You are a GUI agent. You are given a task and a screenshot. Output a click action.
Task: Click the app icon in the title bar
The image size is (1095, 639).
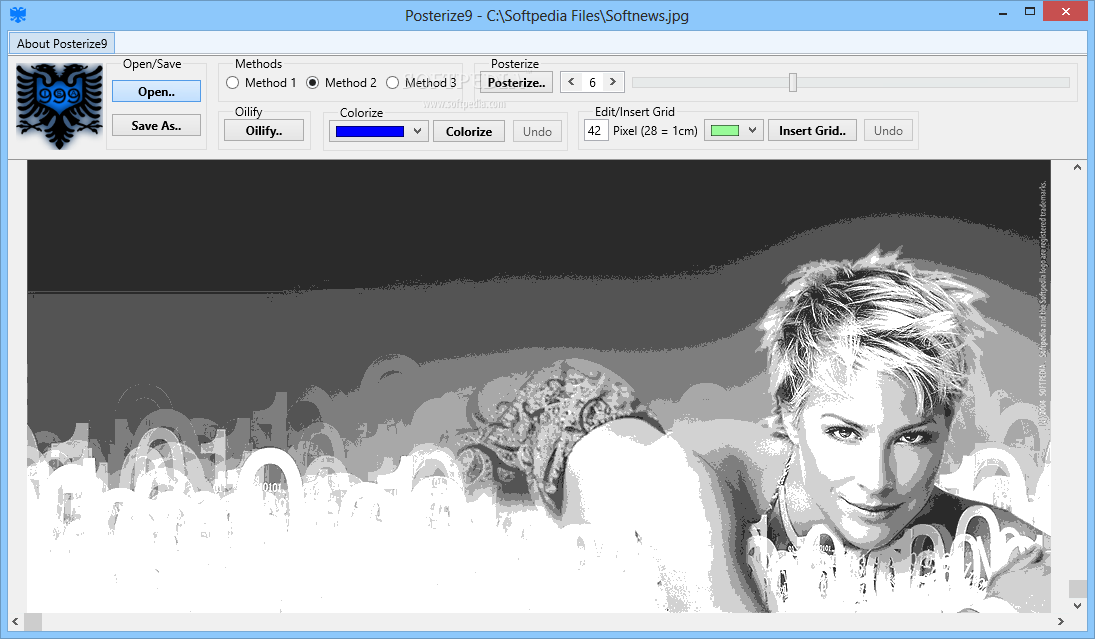[x=17, y=15]
